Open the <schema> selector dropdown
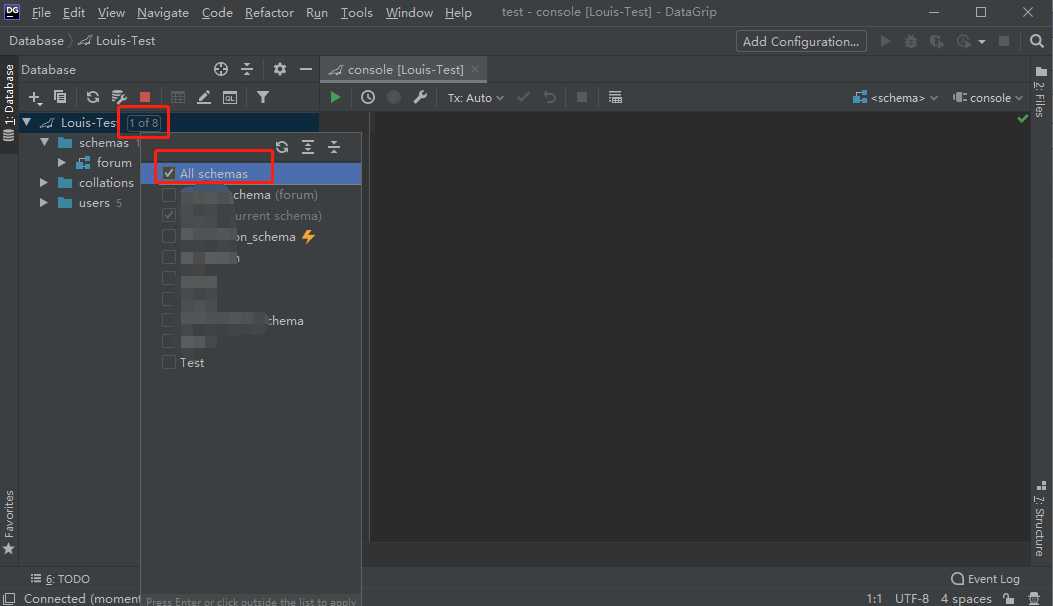Viewport: 1053px width, 606px height. pyautogui.click(x=895, y=98)
